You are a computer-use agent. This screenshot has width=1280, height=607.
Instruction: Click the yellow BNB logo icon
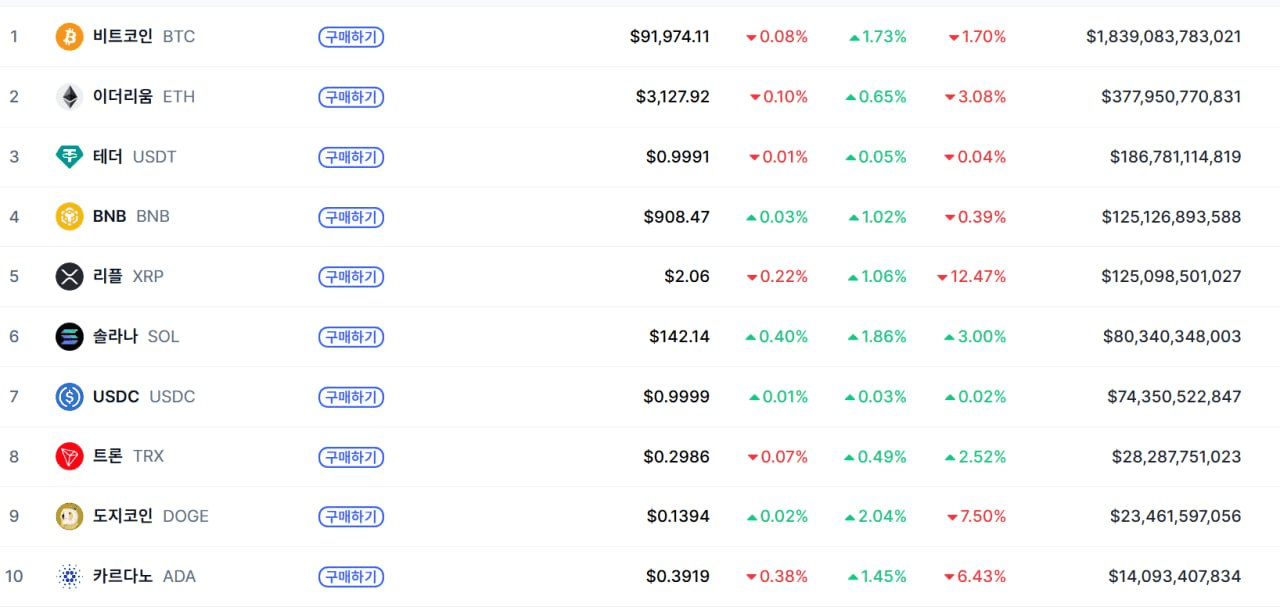click(69, 217)
